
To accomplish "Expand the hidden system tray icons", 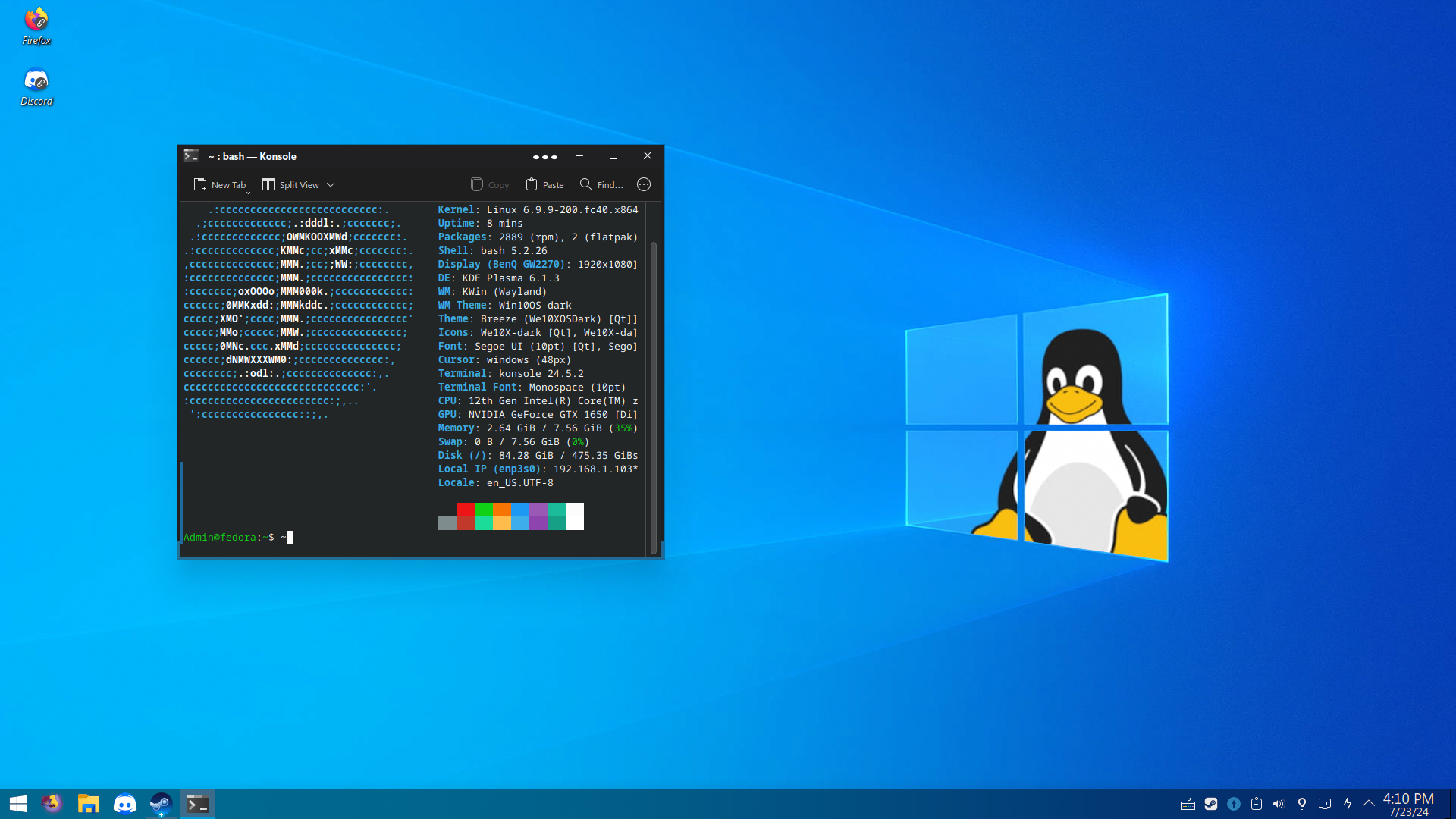I will 1369,803.
